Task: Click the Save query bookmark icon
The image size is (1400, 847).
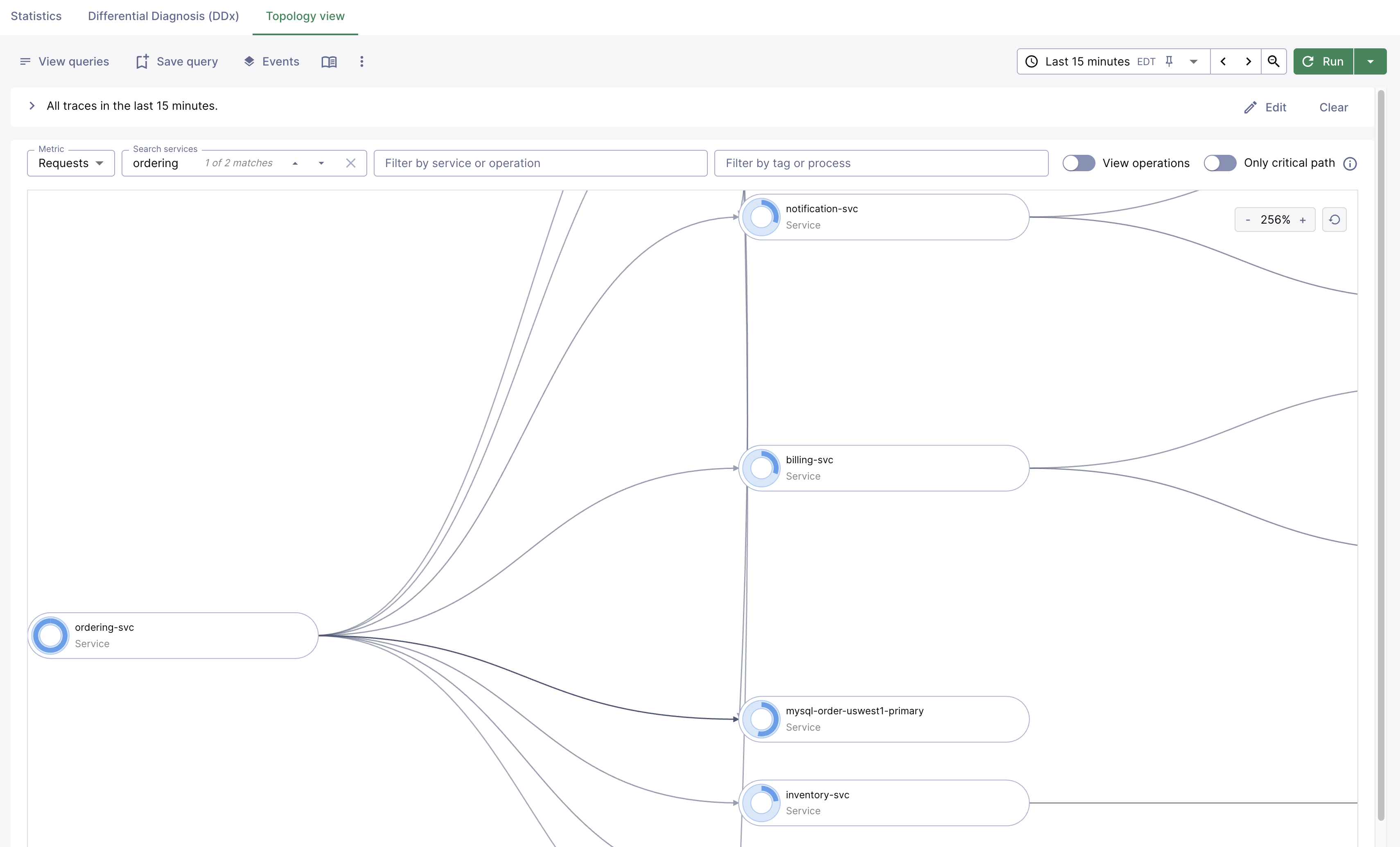Action: (142, 61)
